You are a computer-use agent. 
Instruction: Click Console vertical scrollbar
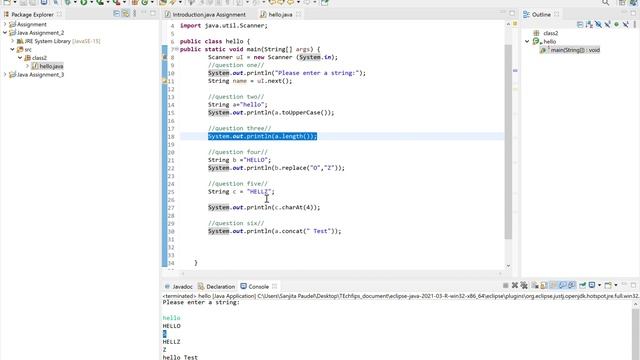tap(635, 334)
